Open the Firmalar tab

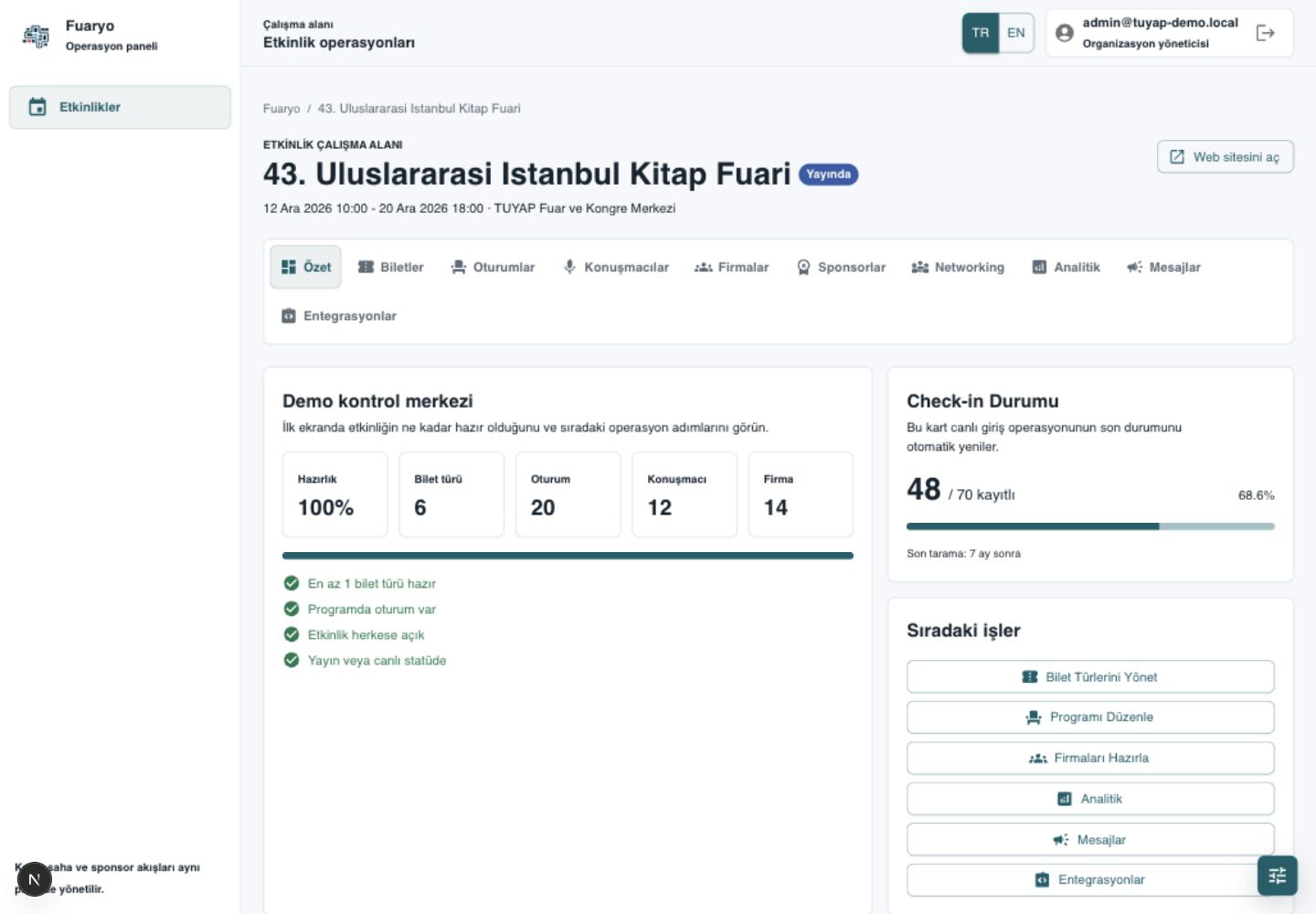(731, 267)
